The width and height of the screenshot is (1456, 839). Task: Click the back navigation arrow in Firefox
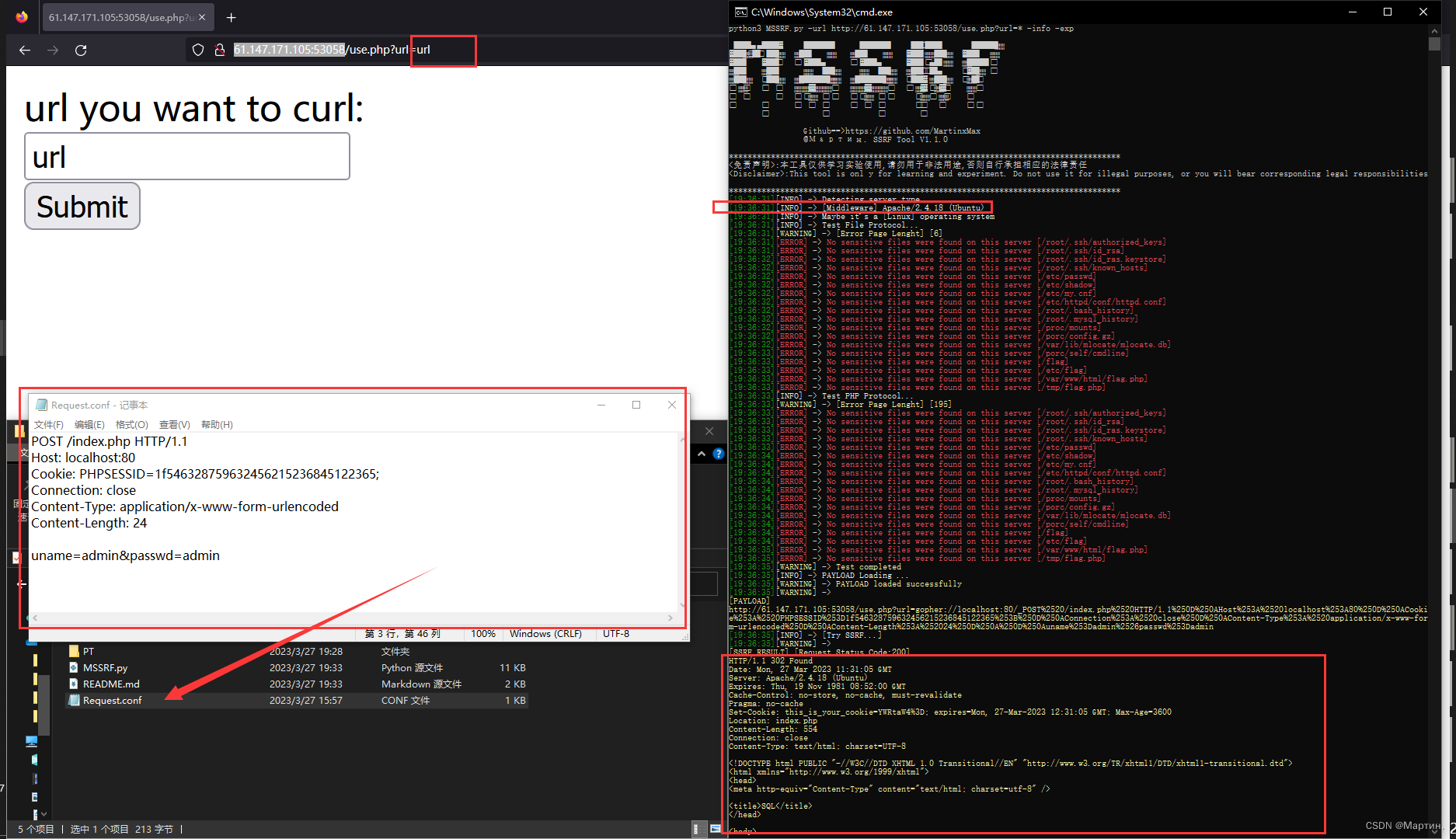(x=24, y=50)
